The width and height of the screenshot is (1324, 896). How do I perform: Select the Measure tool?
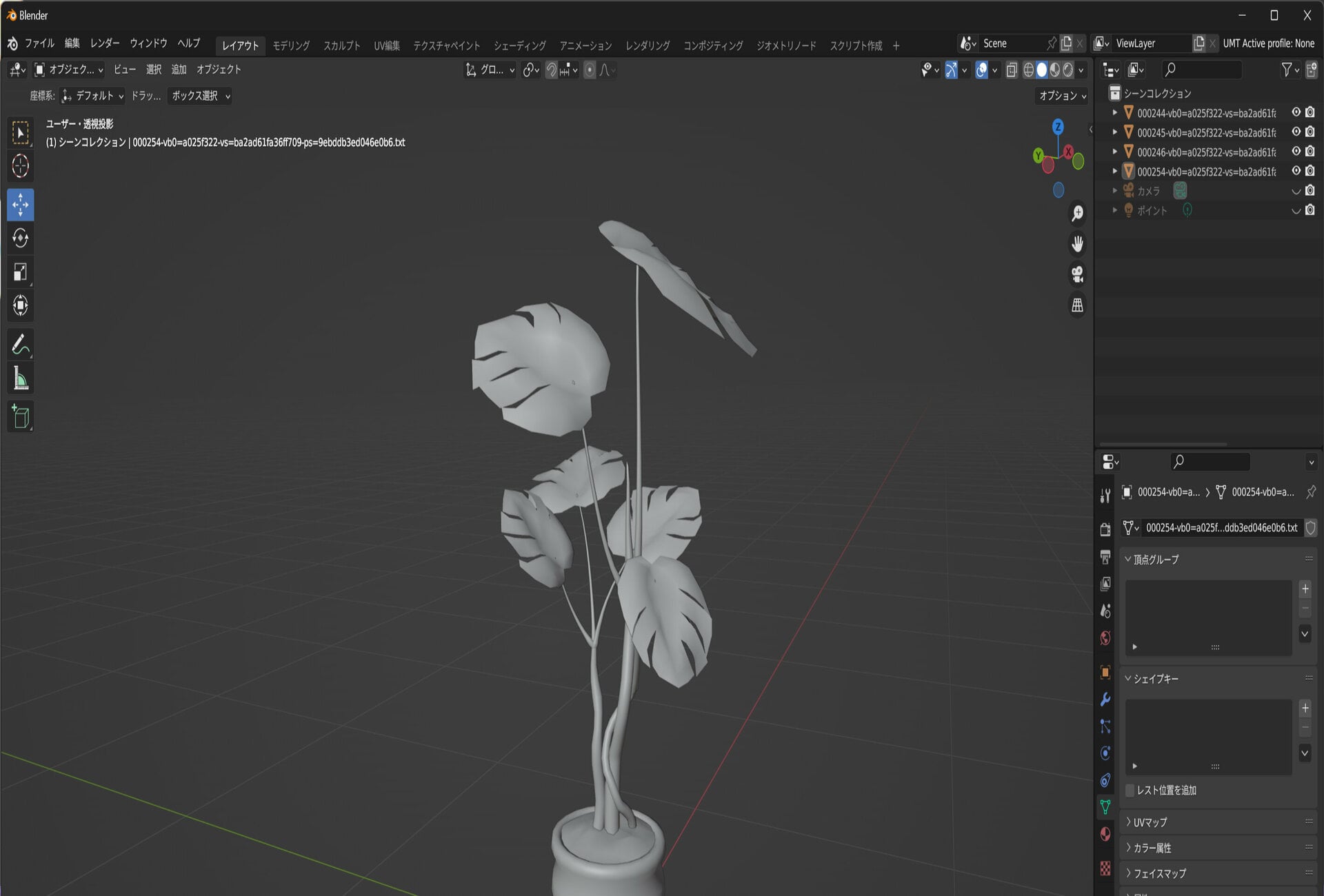click(x=20, y=378)
